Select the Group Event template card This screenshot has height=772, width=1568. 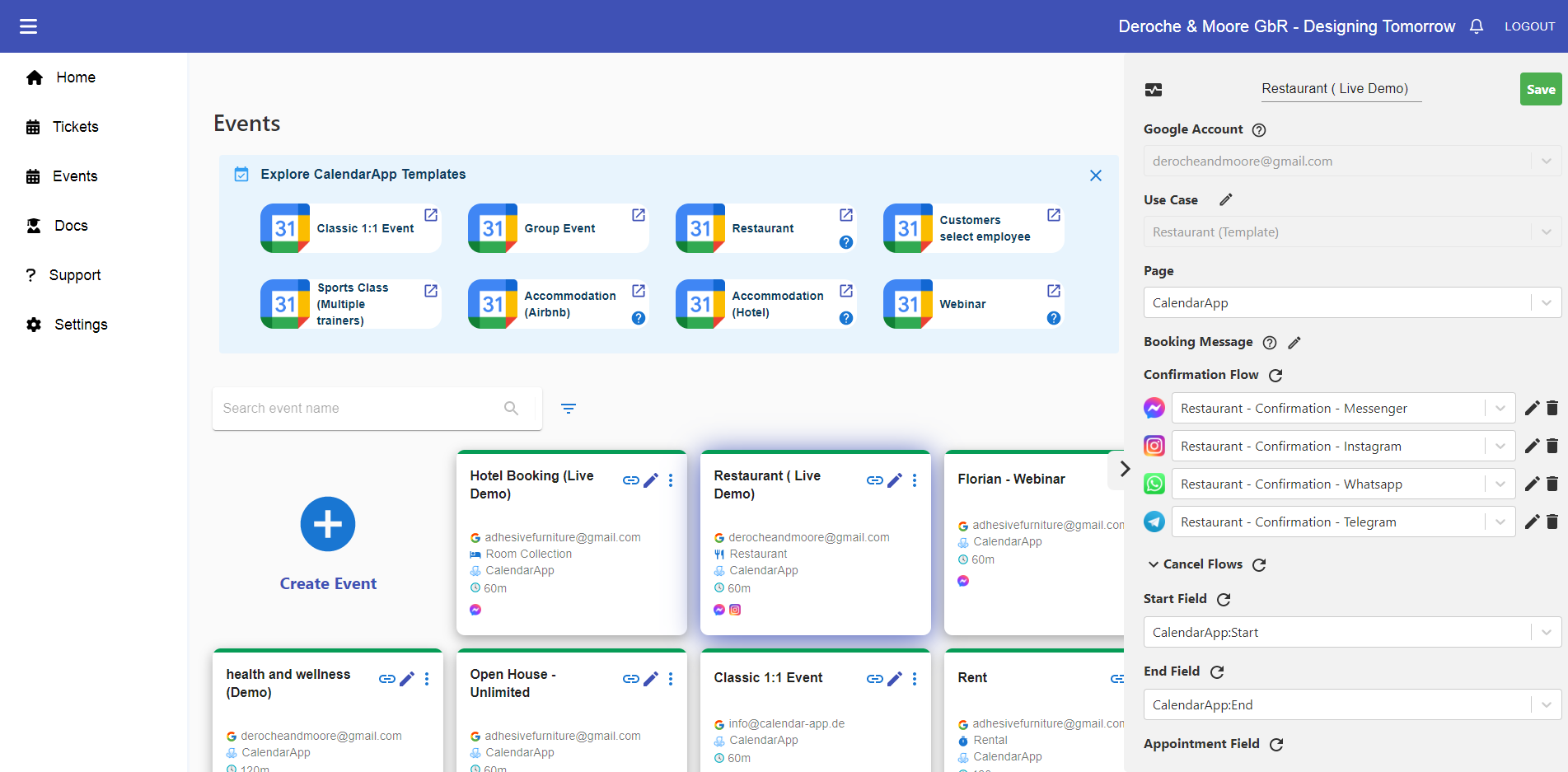pos(558,228)
